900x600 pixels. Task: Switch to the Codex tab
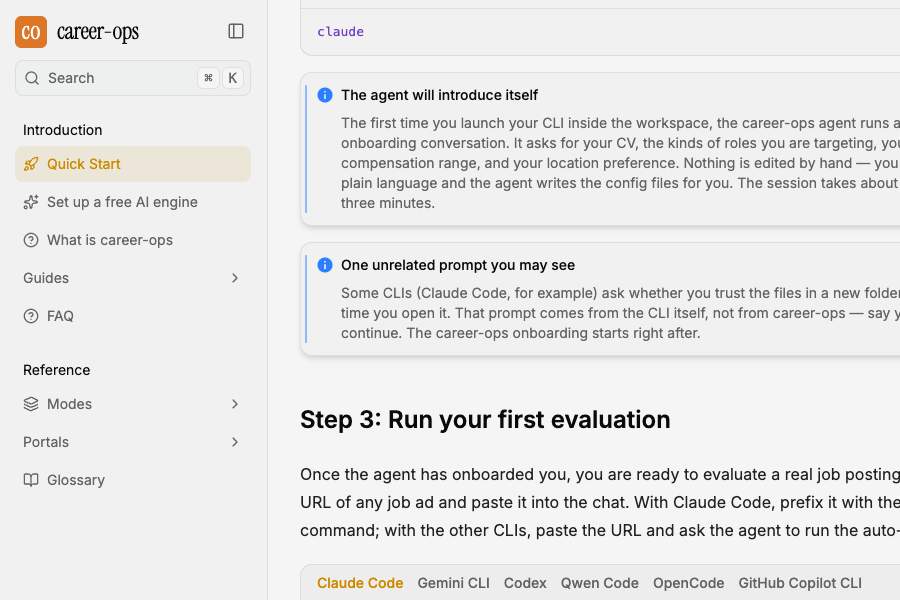point(525,583)
